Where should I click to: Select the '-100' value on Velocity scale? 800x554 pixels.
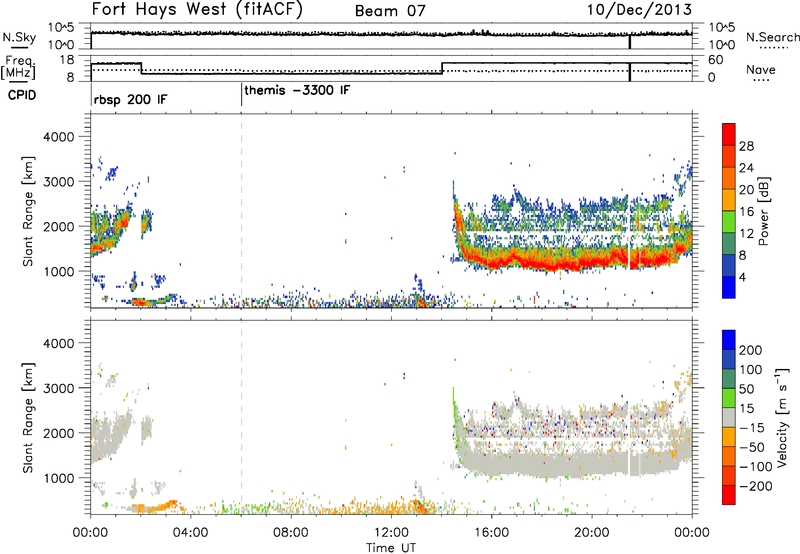coord(755,467)
